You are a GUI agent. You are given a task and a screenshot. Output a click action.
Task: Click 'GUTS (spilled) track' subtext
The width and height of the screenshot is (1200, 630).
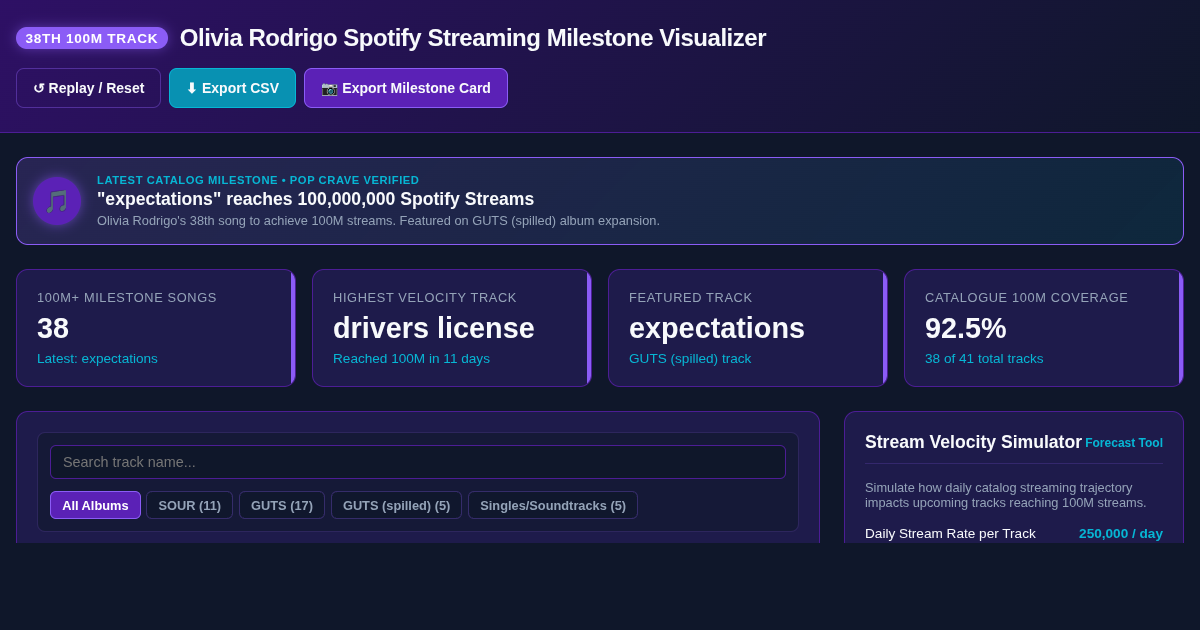click(x=690, y=359)
